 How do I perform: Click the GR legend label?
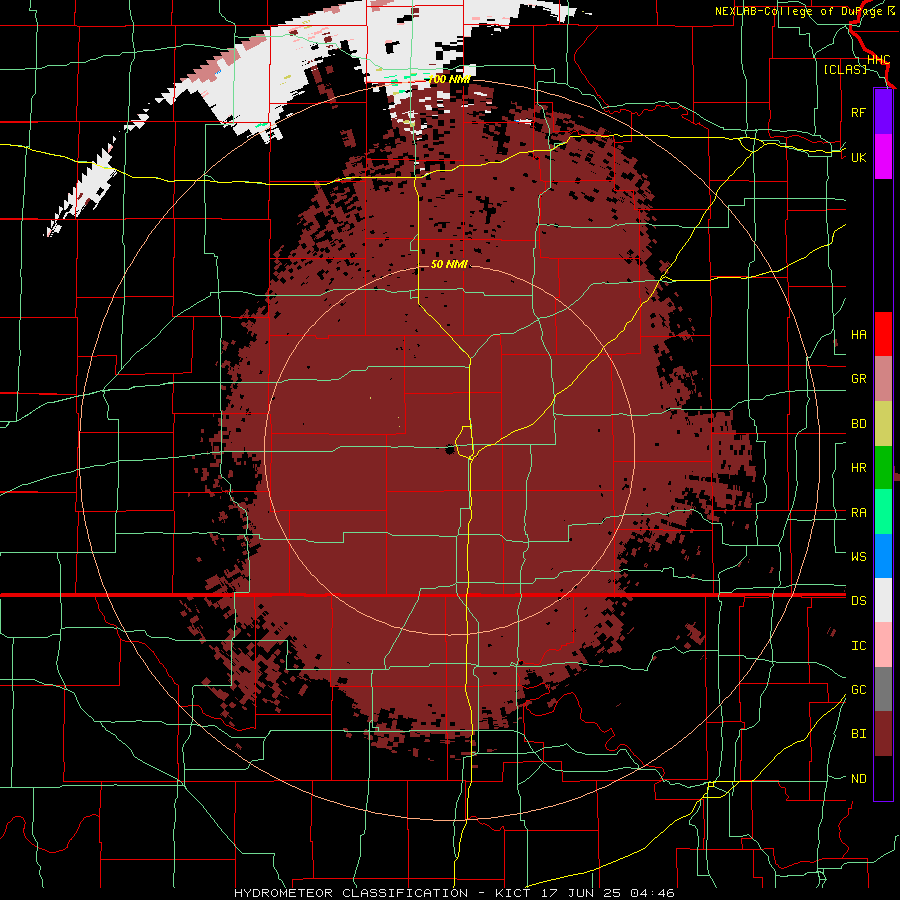(x=858, y=379)
